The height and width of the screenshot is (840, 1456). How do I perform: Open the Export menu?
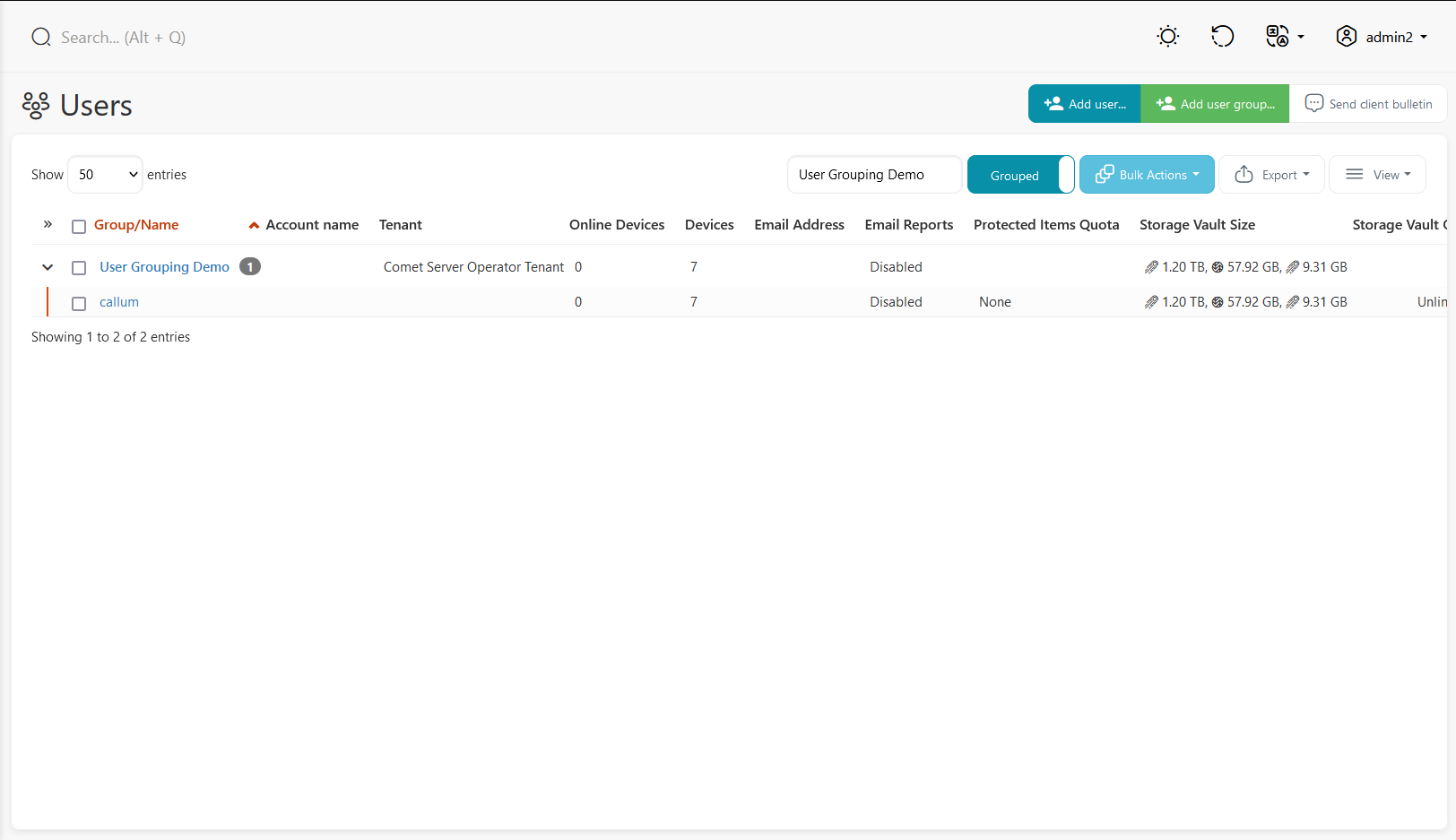point(1271,175)
